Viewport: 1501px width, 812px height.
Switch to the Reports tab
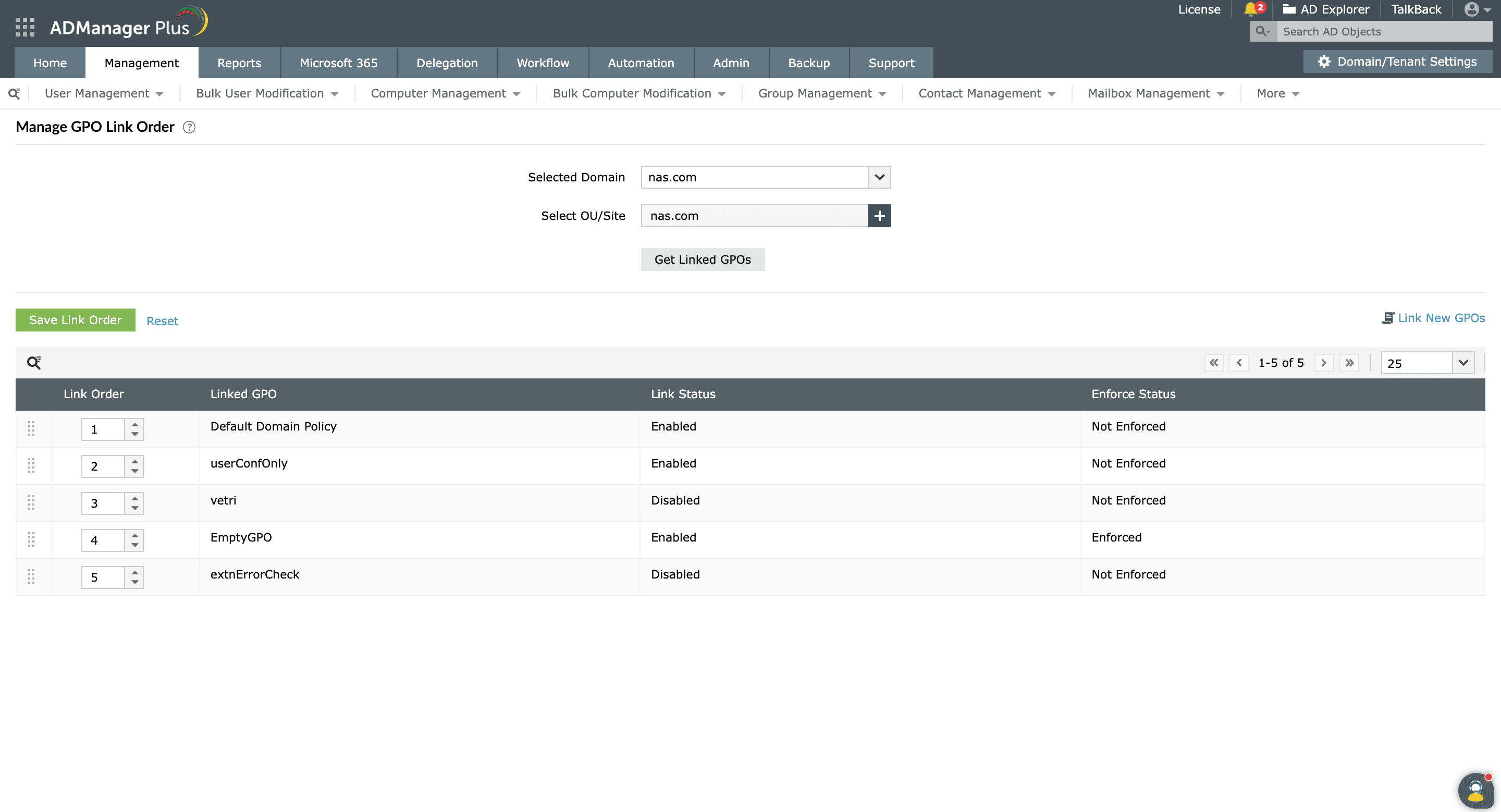point(239,63)
